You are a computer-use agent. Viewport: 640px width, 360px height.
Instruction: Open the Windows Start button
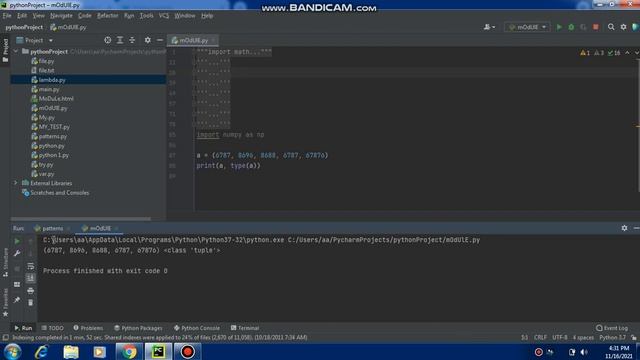pyautogui.click(x=12, y=351)
